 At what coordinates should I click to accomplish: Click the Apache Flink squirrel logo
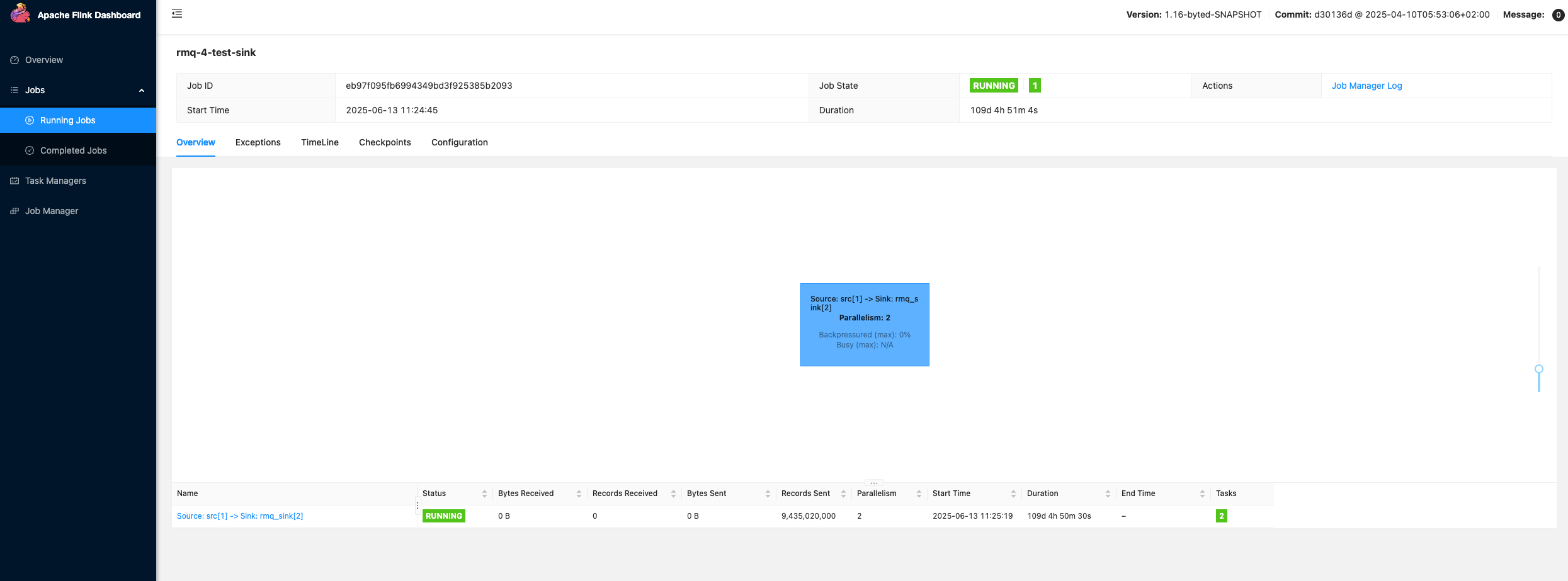coord(20,13)
